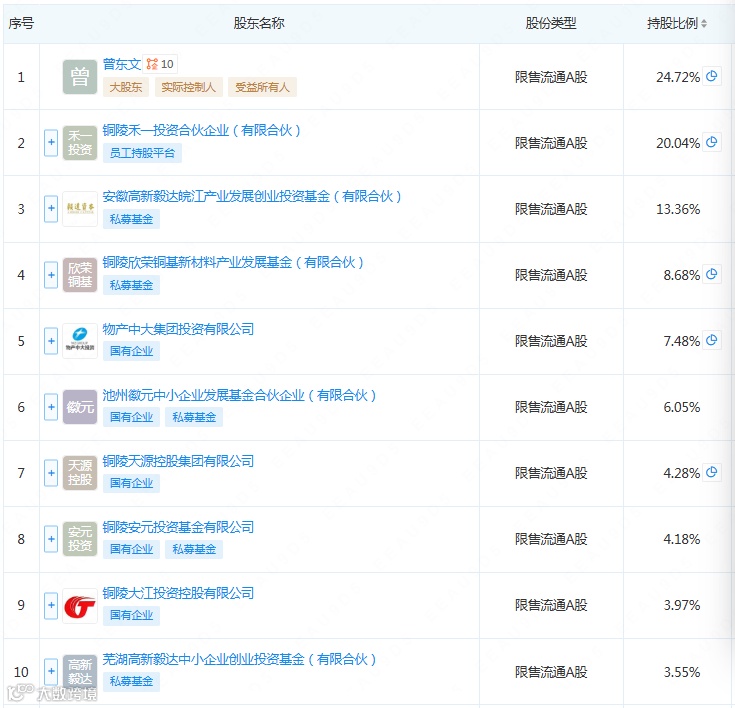Image resolution: width=735 pixels, height=708 pixels.
Task: Expand row 5 物产中大集团投资
Action: [51, 341]
